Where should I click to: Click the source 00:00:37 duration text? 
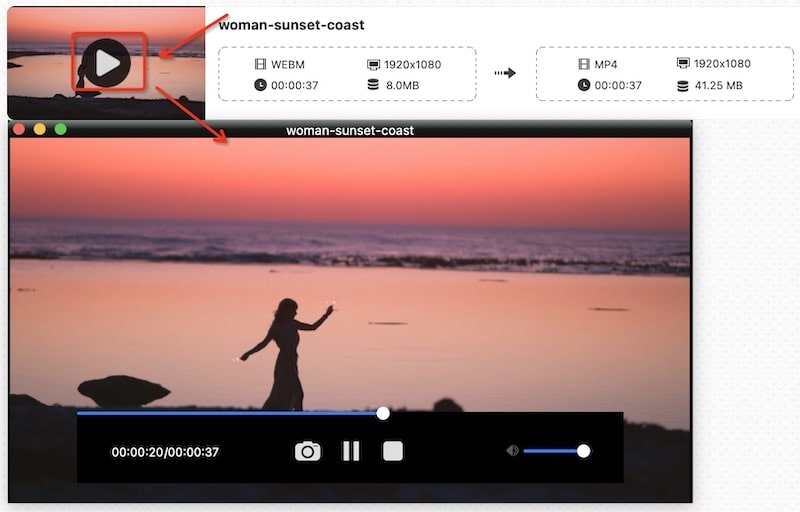[x=294, y=86]
